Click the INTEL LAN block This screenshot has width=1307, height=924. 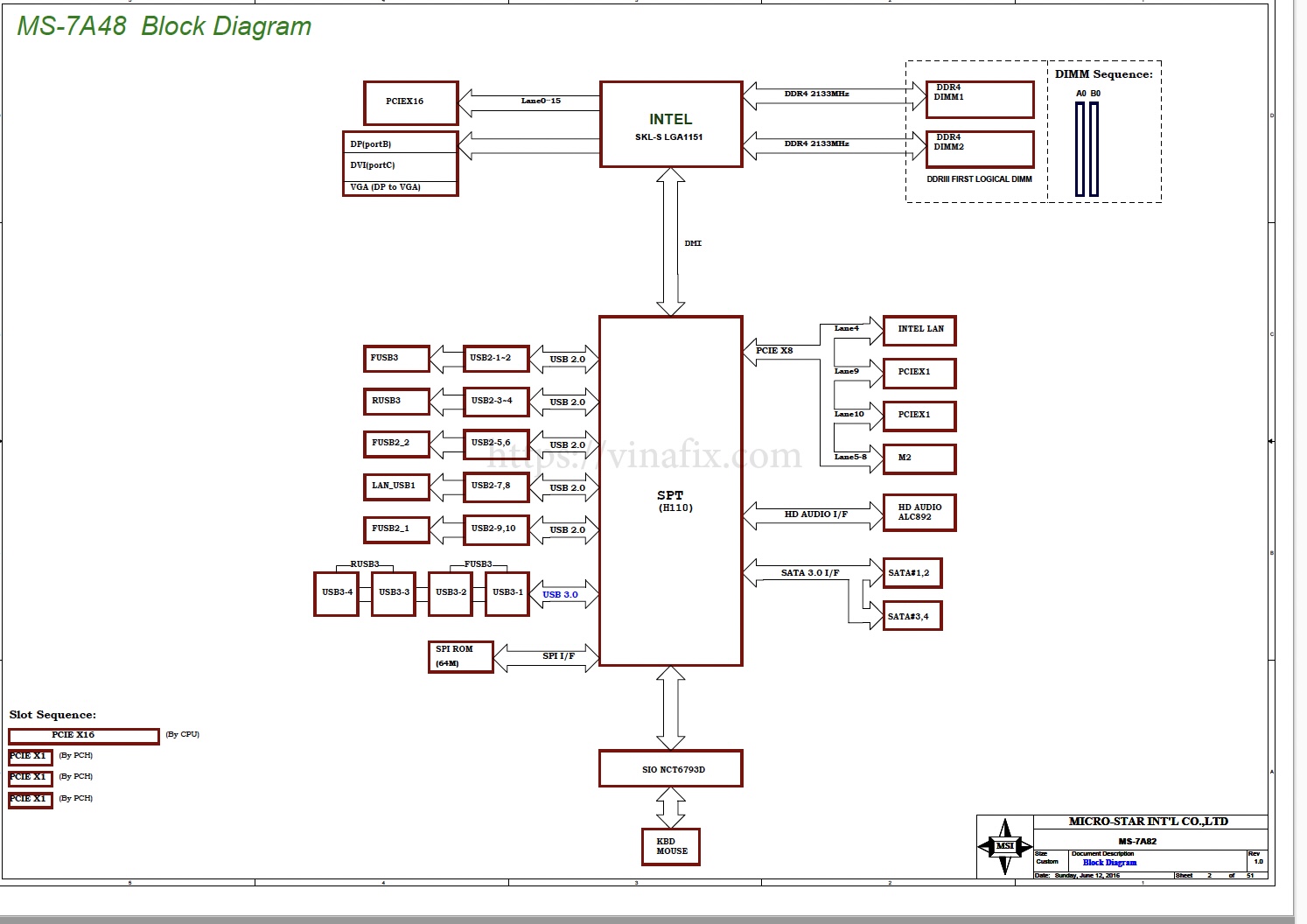pyautogui.click(x=919, y=330)
